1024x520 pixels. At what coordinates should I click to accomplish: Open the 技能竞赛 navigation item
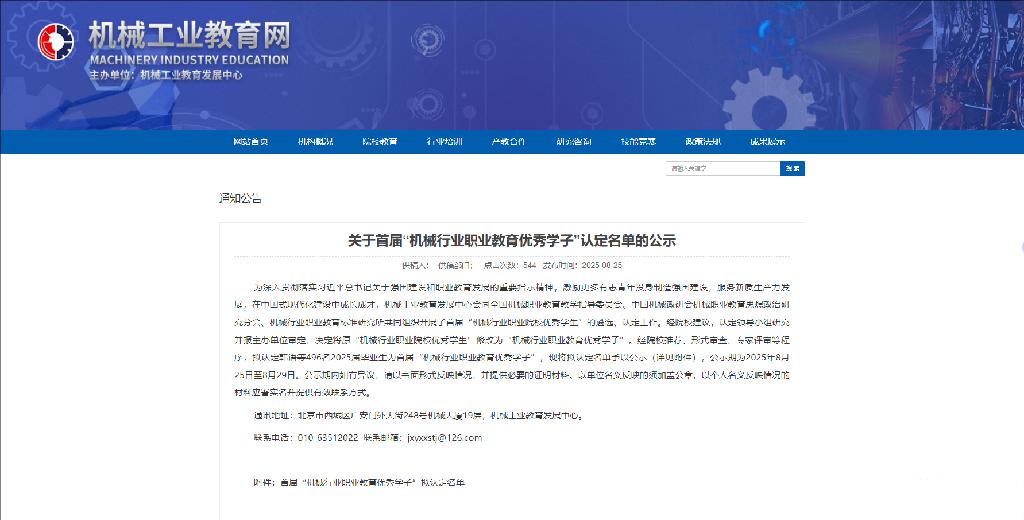click(x=638, y=142)
